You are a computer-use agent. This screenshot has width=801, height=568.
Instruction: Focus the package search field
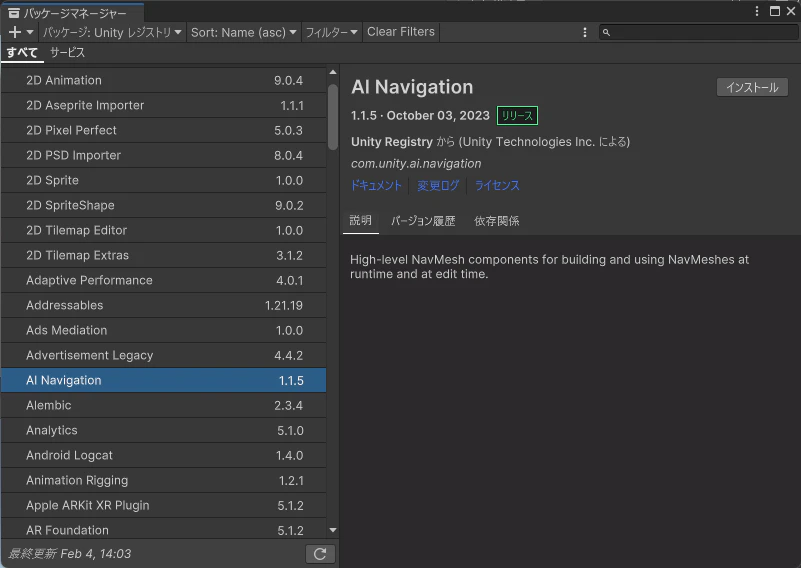(699, 32)
